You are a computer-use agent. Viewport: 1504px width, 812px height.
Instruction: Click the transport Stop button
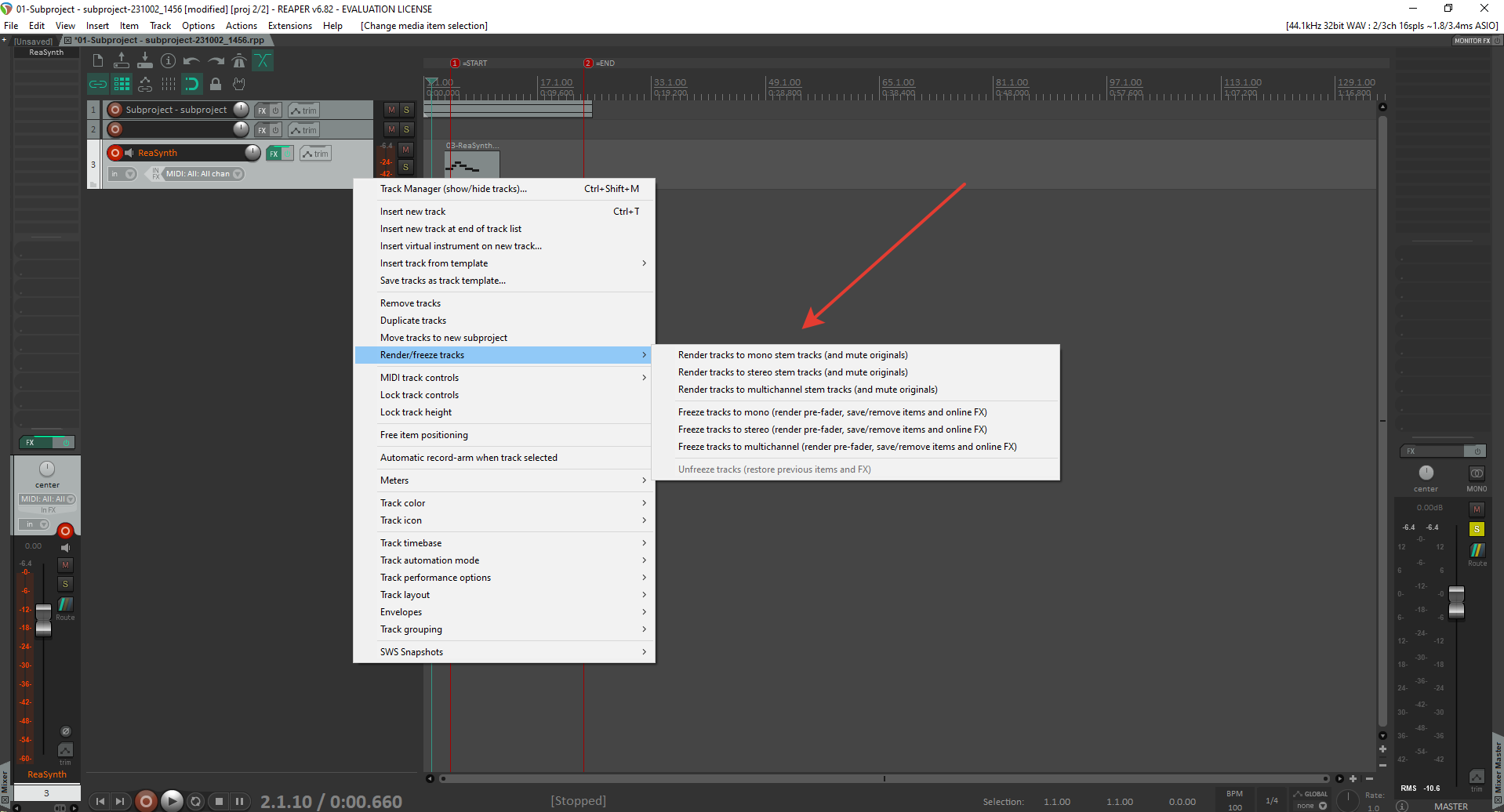pos(219,801)
